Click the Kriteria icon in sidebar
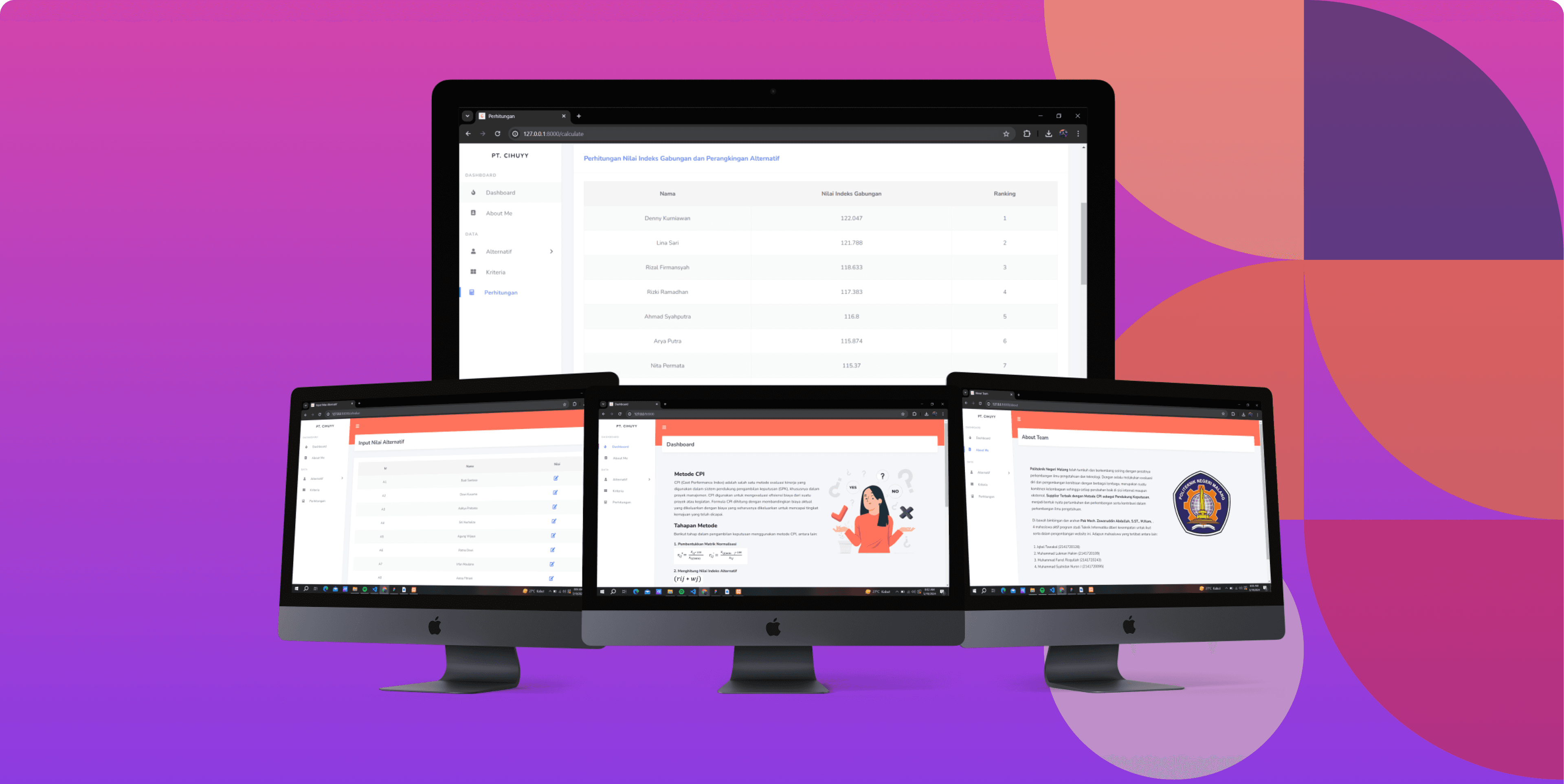The width and height of the screenshot is (1564, 784). point(471,272)
